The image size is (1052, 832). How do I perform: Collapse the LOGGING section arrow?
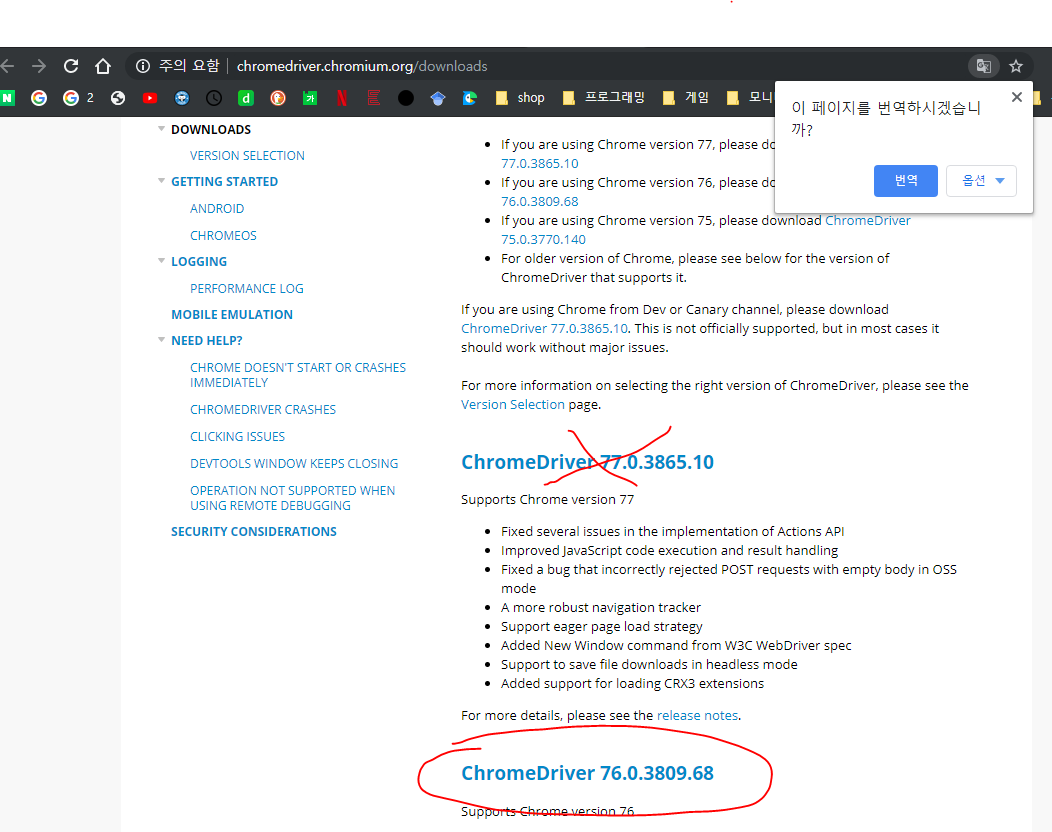point(161,260)
